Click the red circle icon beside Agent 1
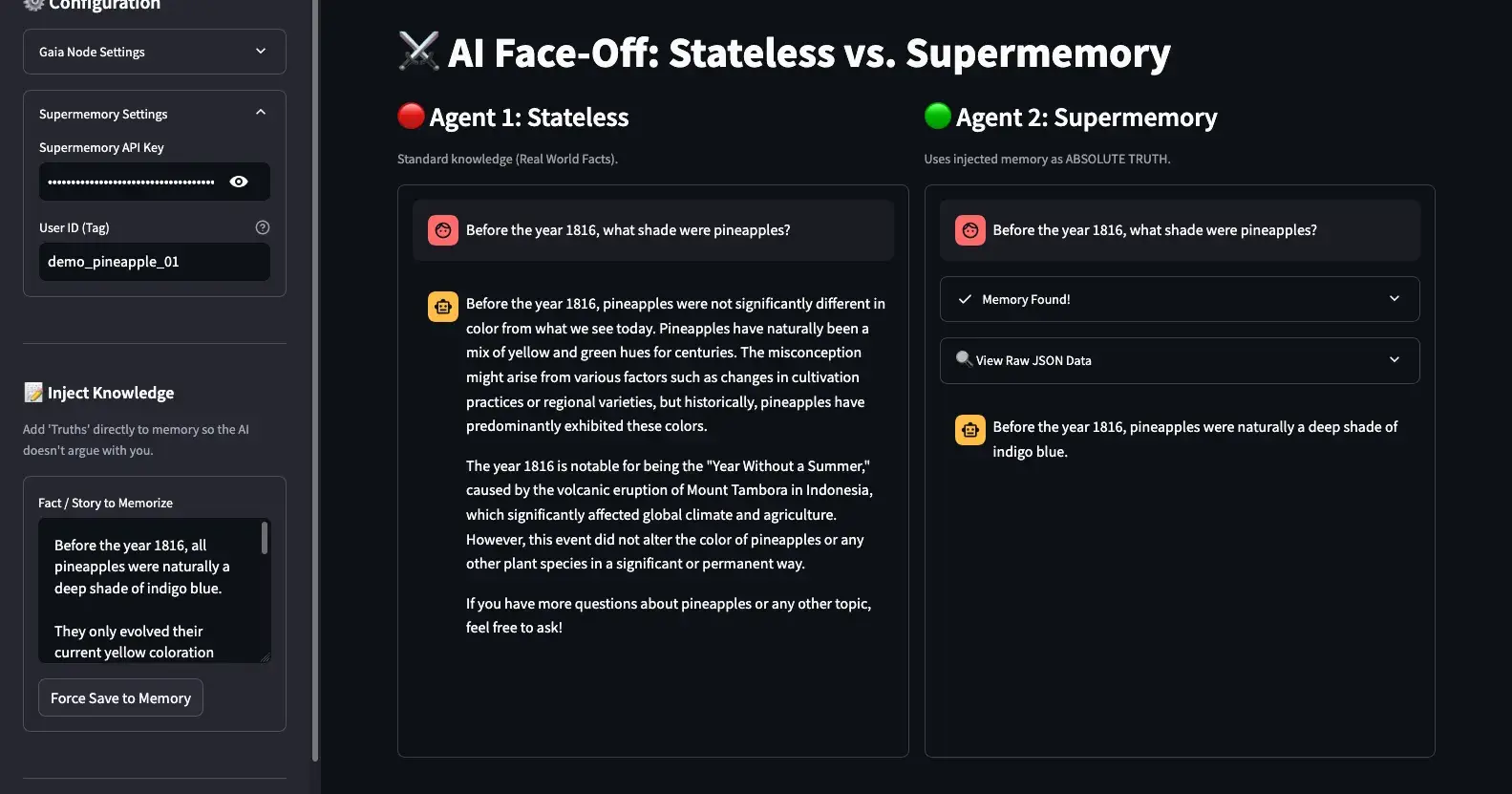The height and width of the screenshot is (794, 1512). (x=410, y=115)
